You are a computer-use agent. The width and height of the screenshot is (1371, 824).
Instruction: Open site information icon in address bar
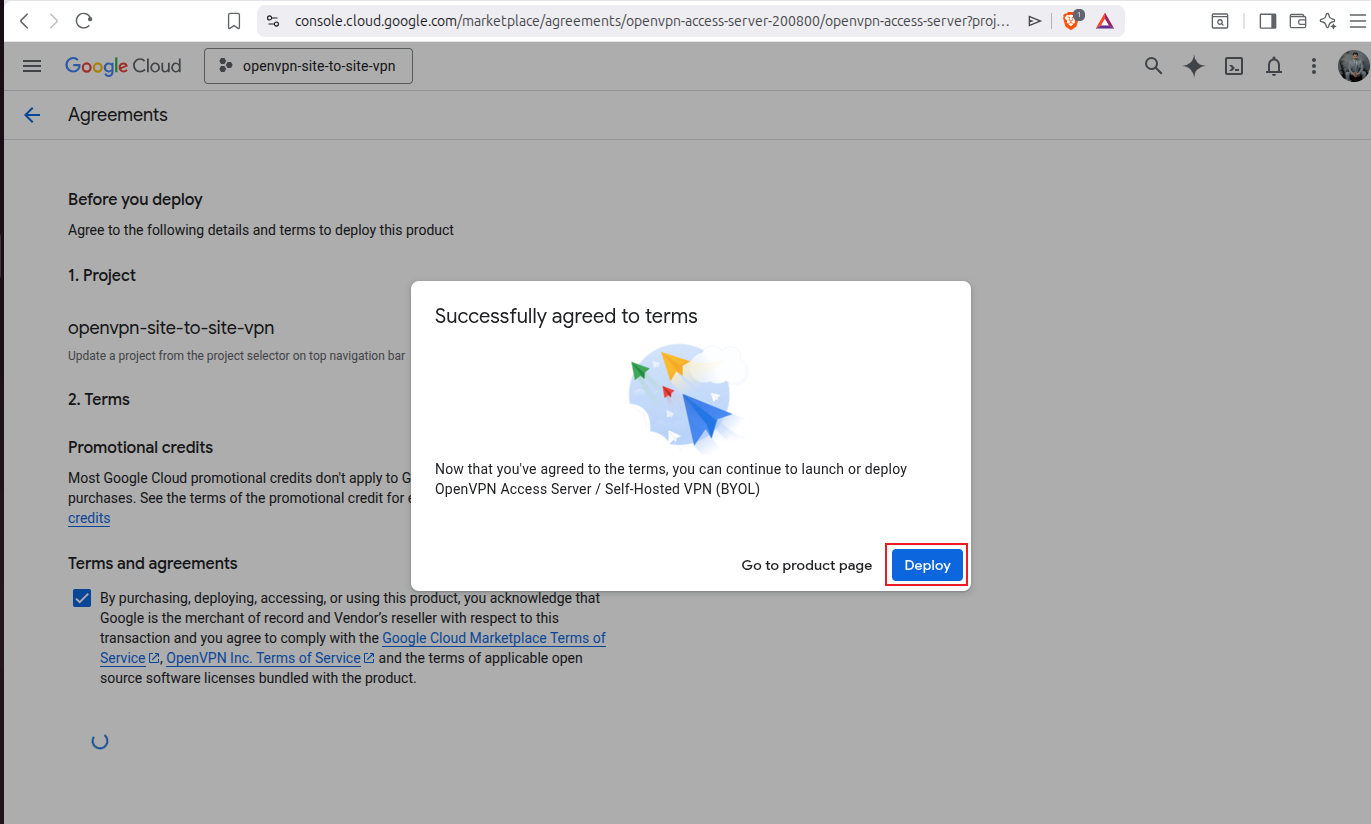coord(273,21)
